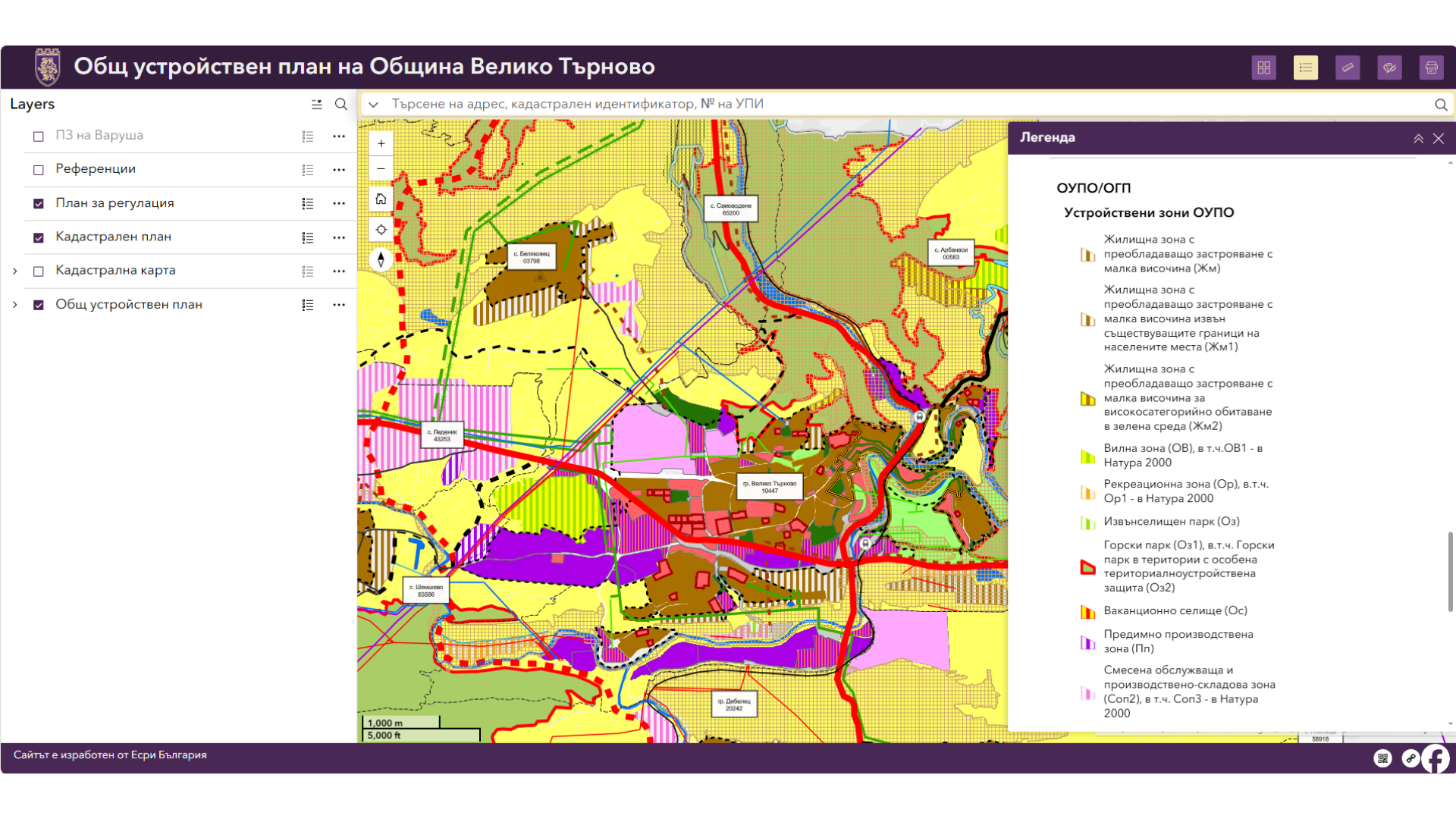Select the measurement ruler tool
This screenshot has width=1456, height=819.
[x=1348, y=67]
